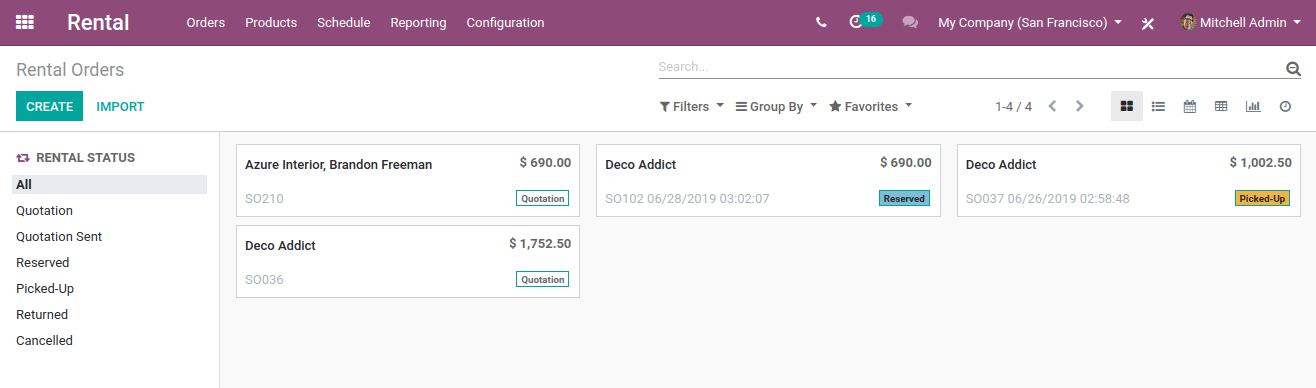Go to previous page of records
The image size is (1316, 388).
[1052, 106]
